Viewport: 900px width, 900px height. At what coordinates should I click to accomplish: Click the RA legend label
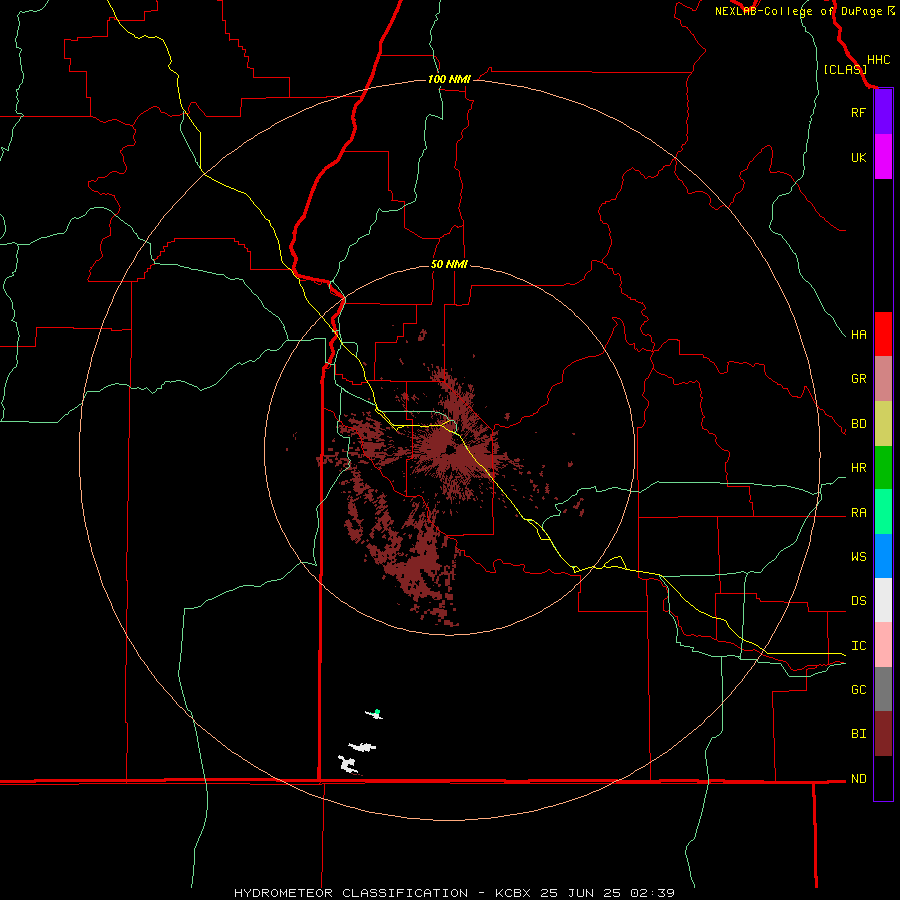(x=858, y=513)
